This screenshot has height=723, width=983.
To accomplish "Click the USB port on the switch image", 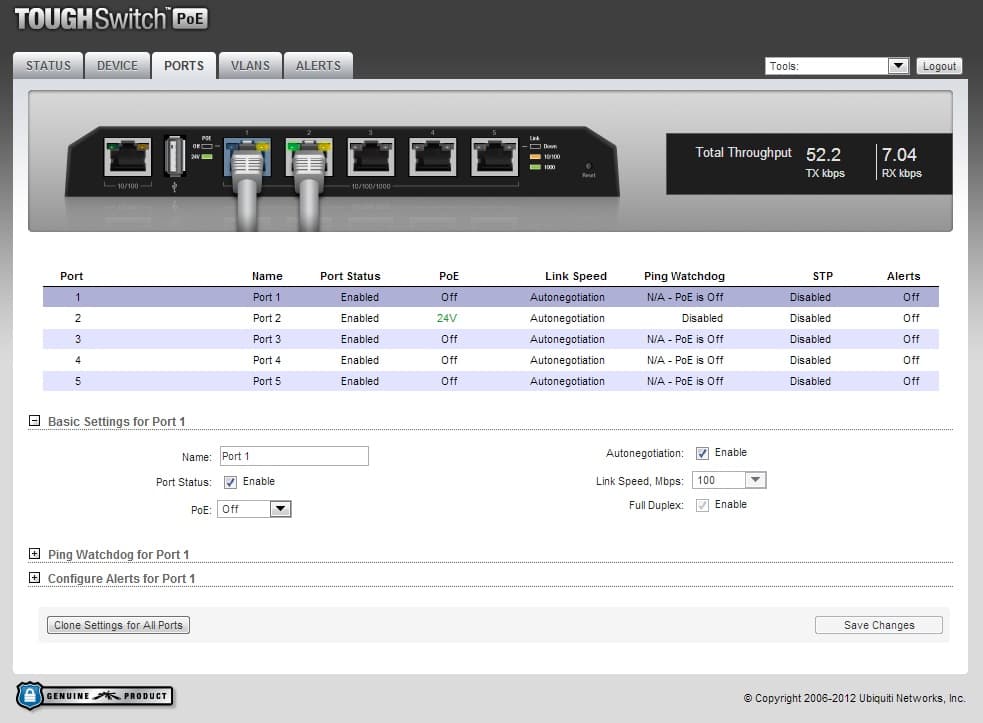I will coord(174,156).
